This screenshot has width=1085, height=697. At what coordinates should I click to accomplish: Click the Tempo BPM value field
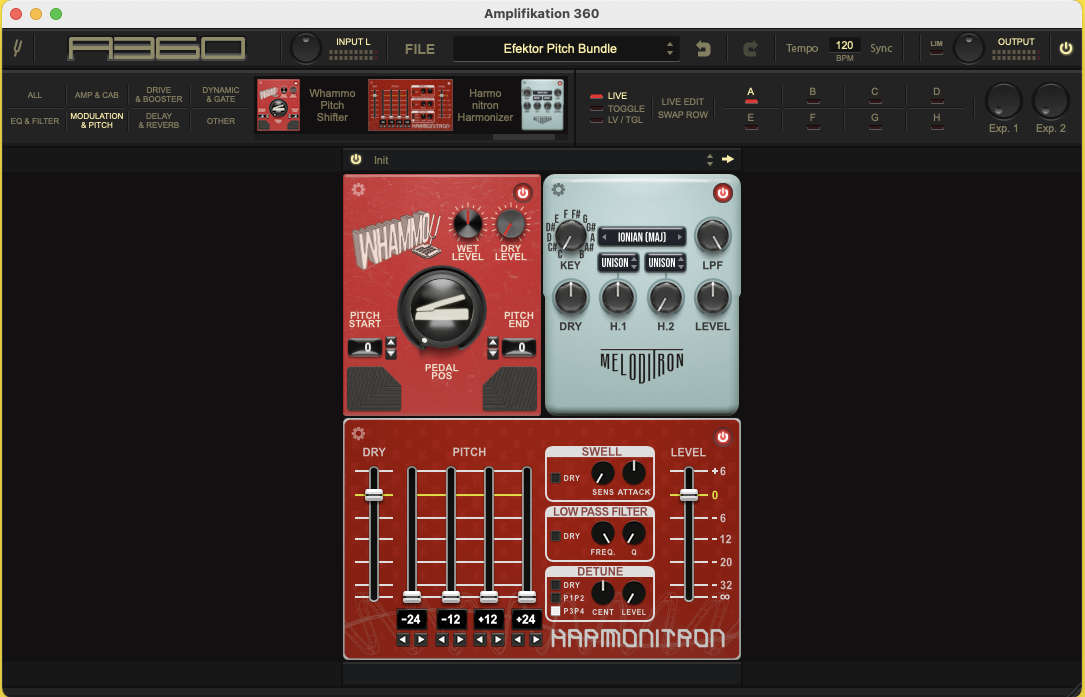844,44
